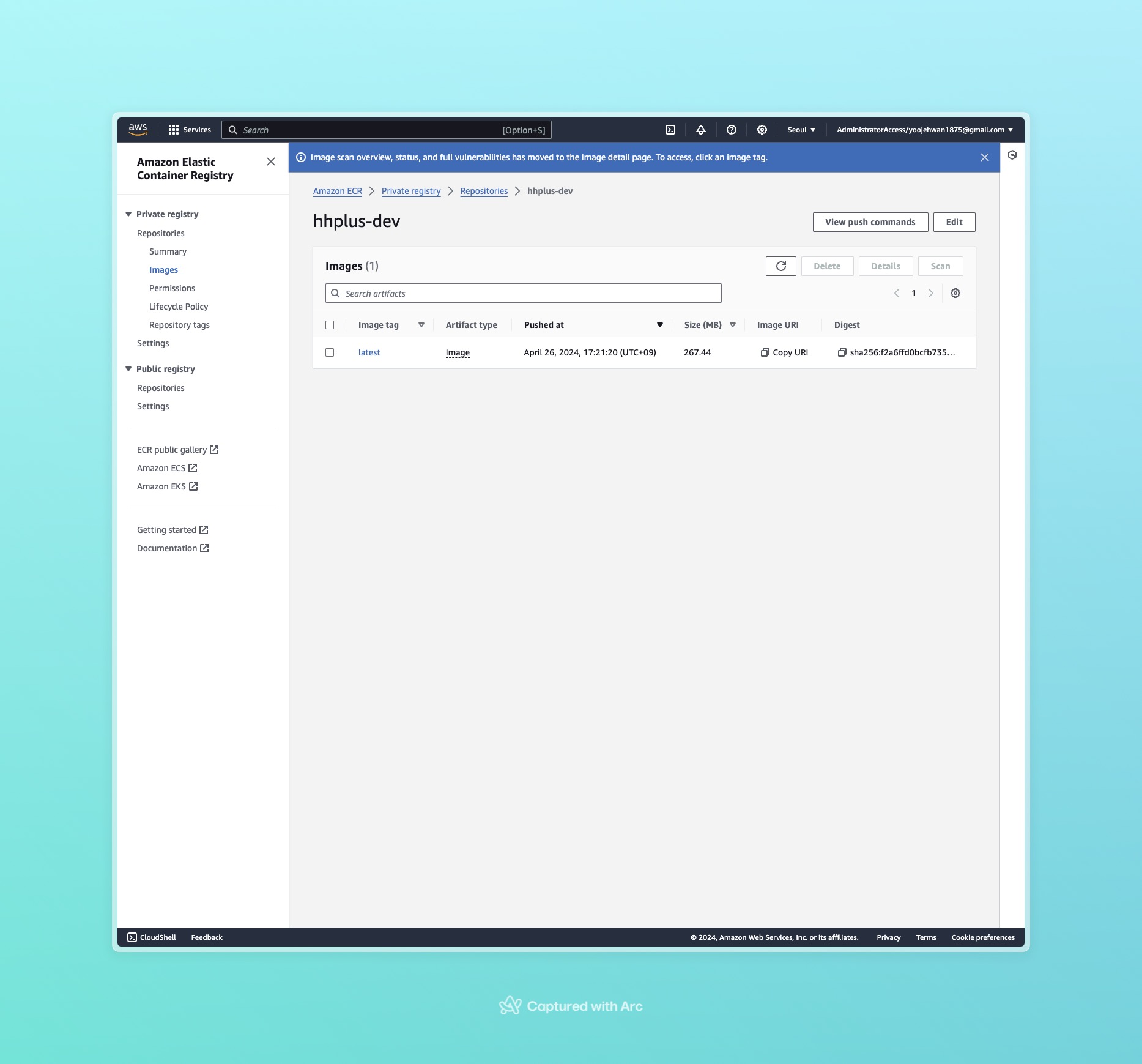The width and height of the screenshot is (1142, 1064).
Task: Open the latest image tag link
Action: (x=369, y=352)
